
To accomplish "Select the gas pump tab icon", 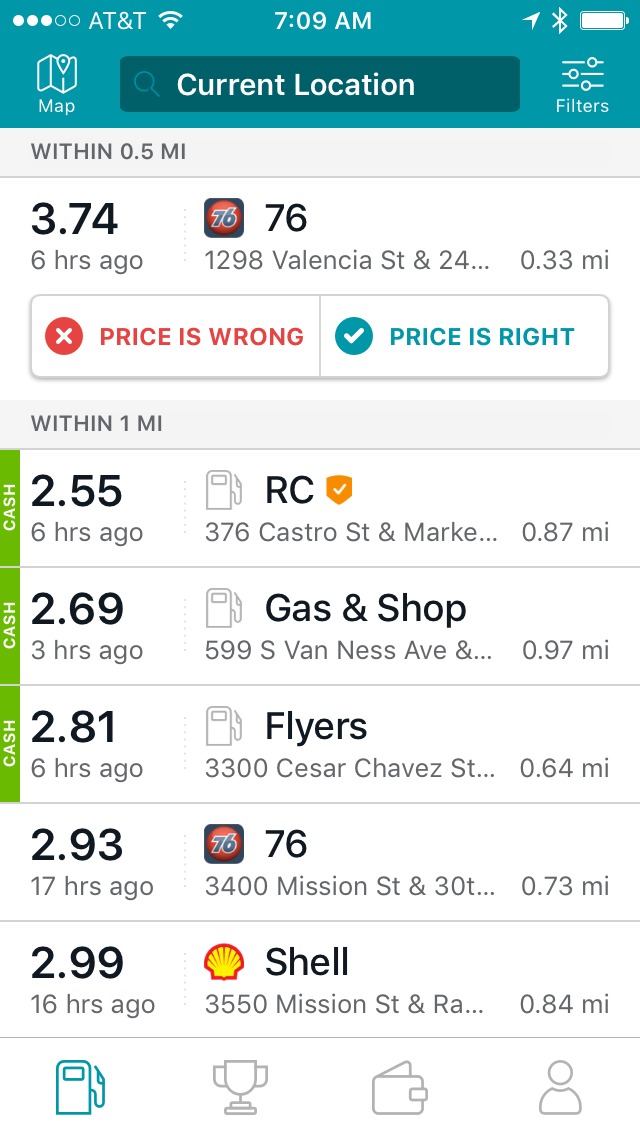I will [80, 1087].
